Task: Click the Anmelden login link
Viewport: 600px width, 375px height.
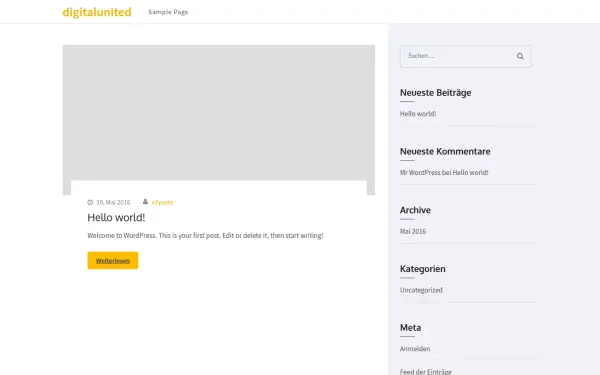Action: click(415, 349)
